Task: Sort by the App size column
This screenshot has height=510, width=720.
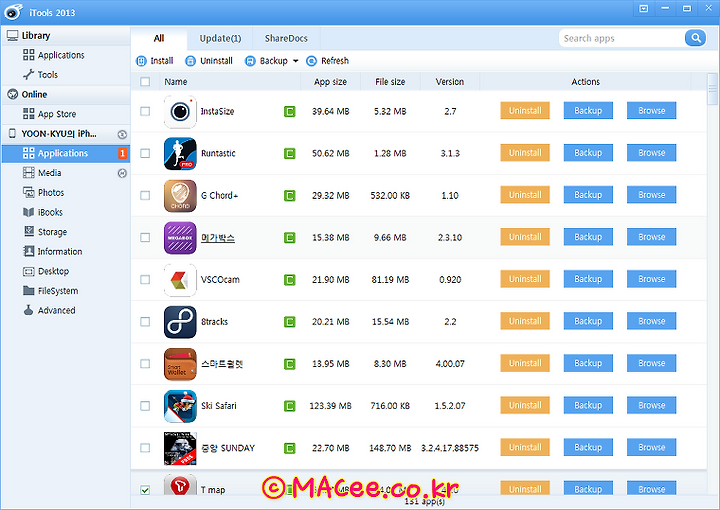Action: (x=331, y=82)
